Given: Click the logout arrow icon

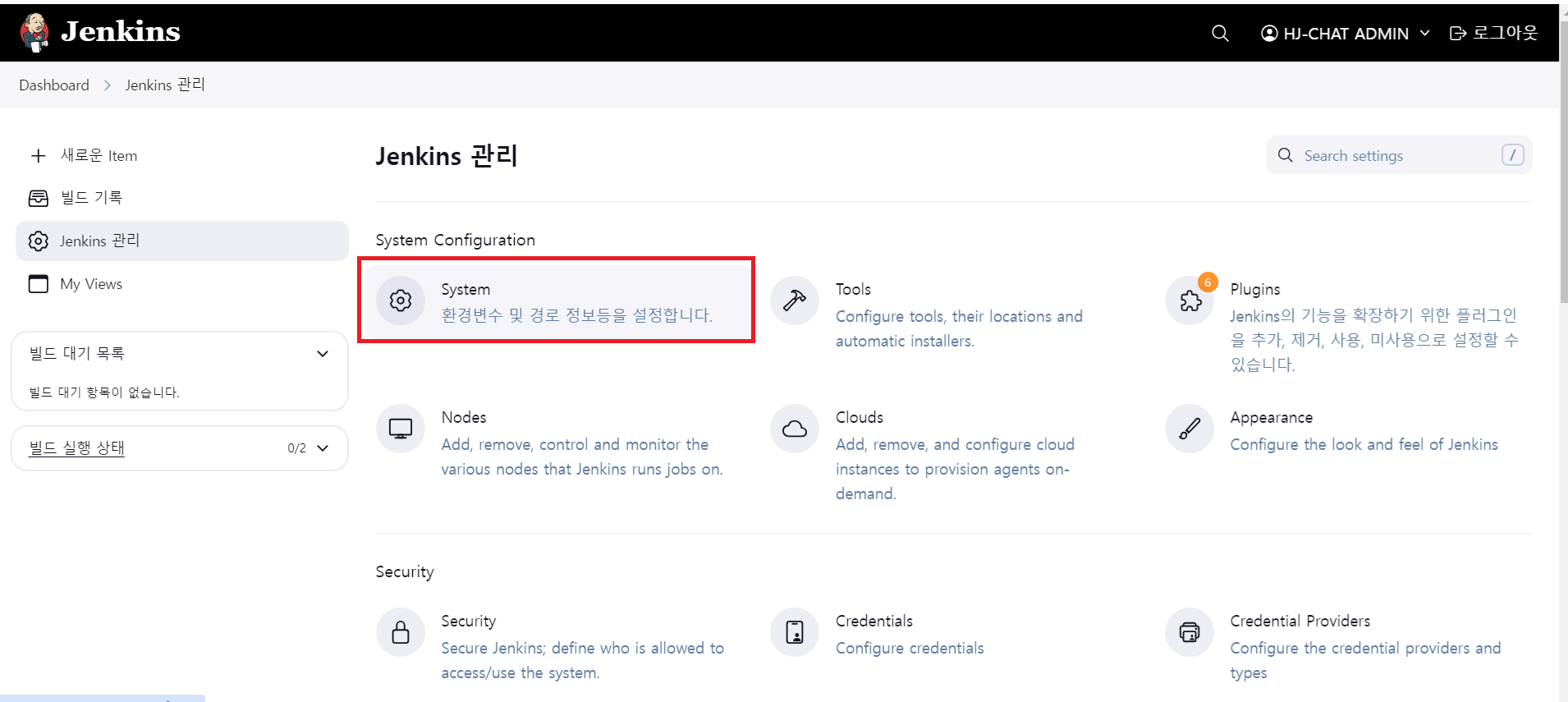Looking at the screenshot, I should click(x=1458, y=33).
